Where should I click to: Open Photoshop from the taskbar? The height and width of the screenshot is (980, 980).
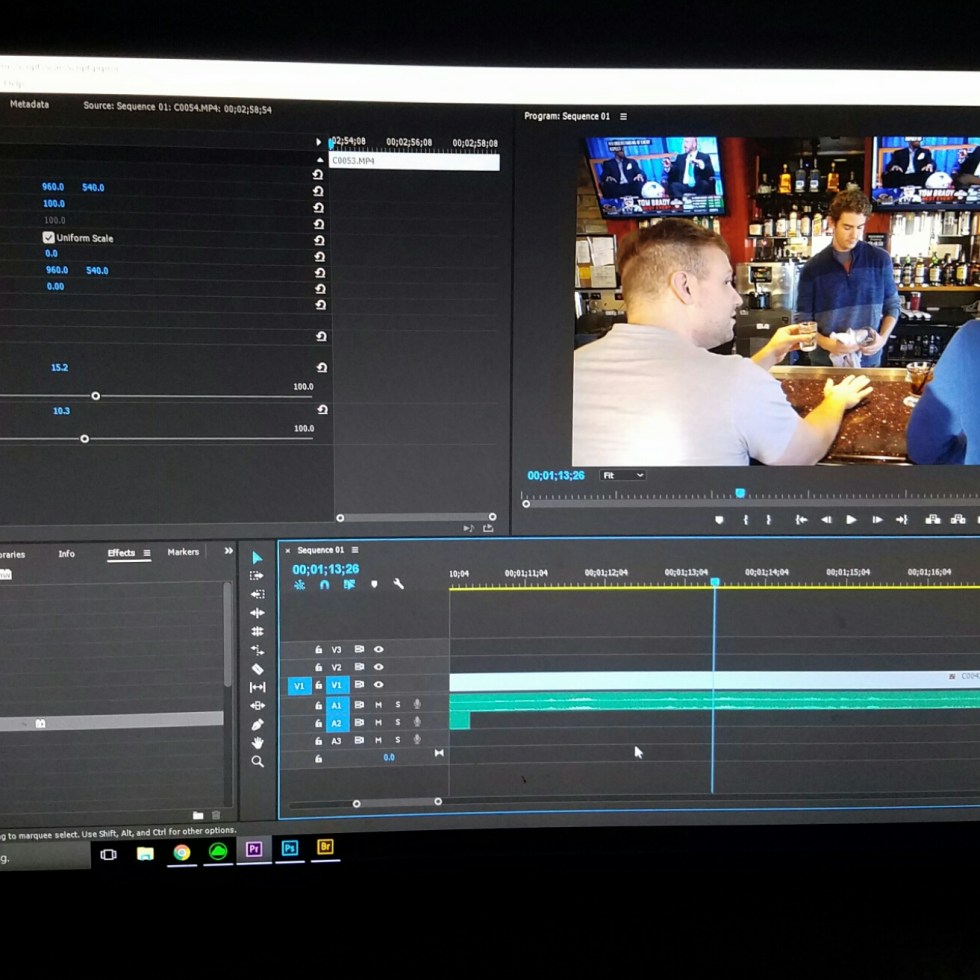tap(290, 848)
